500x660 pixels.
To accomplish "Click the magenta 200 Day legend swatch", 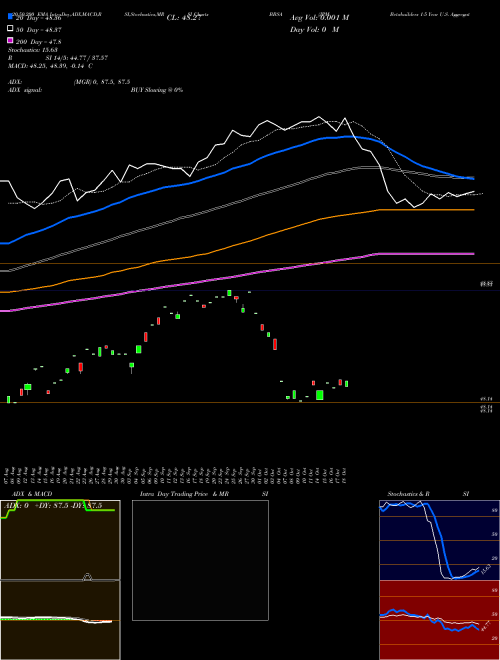I will click(11, 40).
